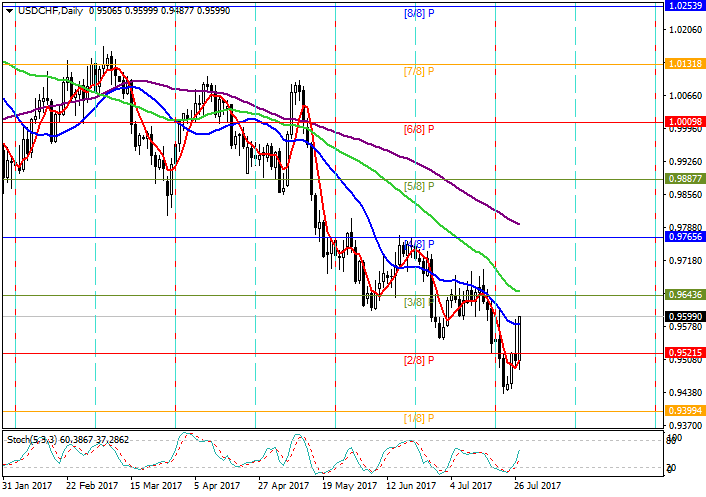The height and width of the screenshot is (497, 706).
Task: Click the 12 Jun 2017 date label
Action: coord(411,486)
